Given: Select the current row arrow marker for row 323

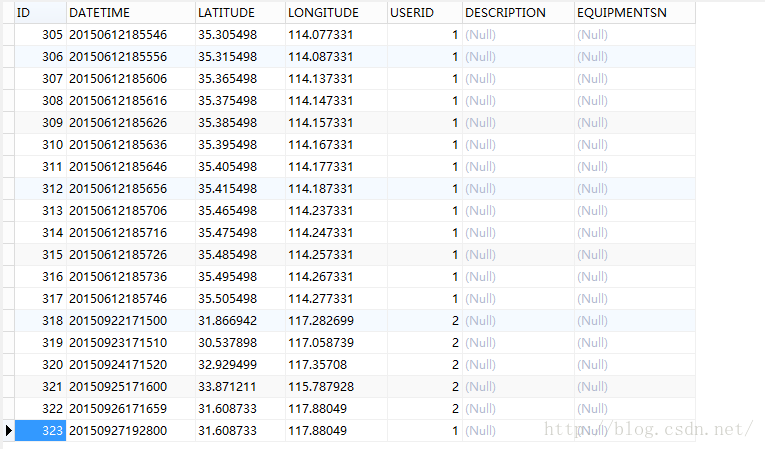Looking at the screenshot, I should point(8,430).
